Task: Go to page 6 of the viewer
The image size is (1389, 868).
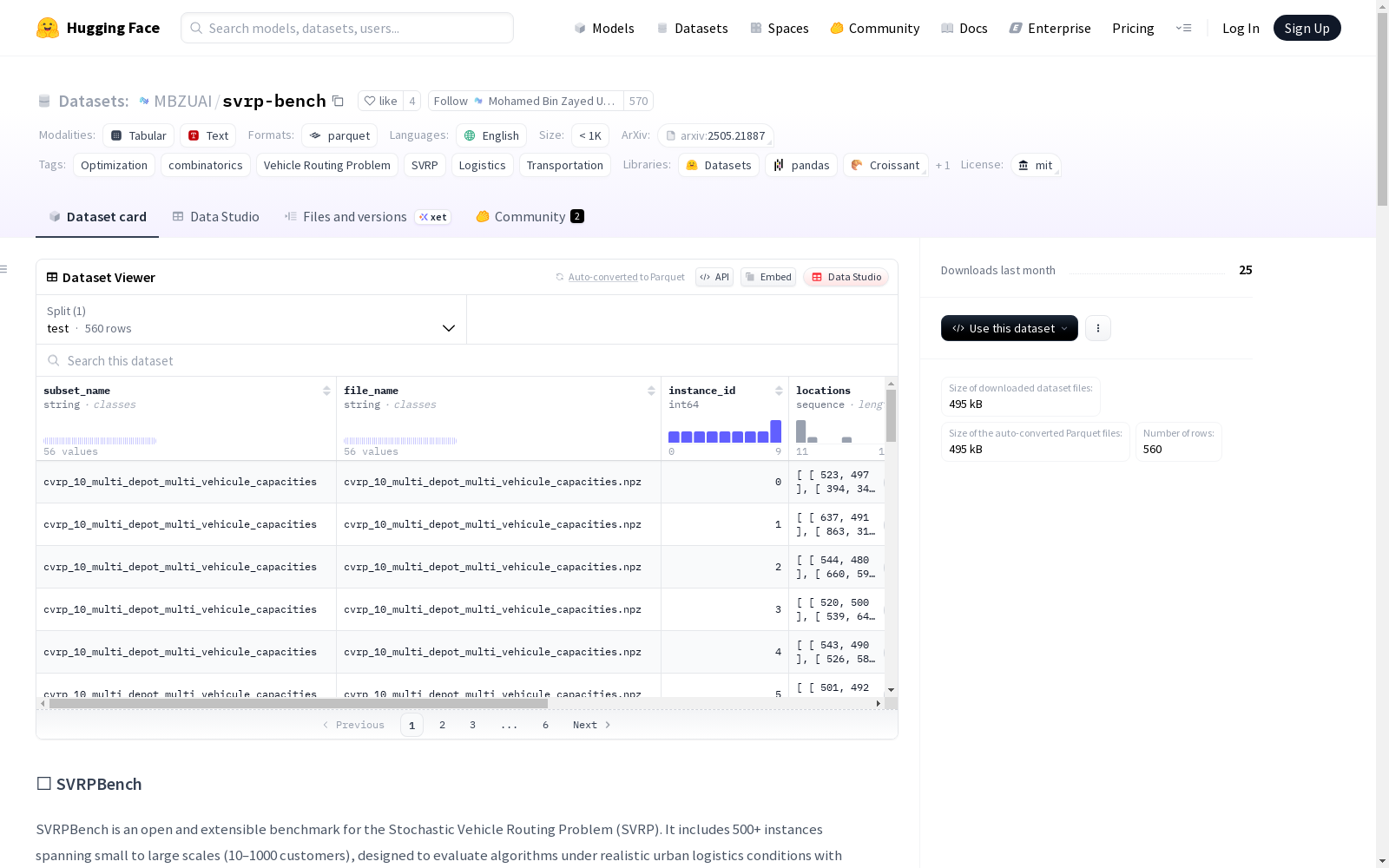Action: pos(545,725)
